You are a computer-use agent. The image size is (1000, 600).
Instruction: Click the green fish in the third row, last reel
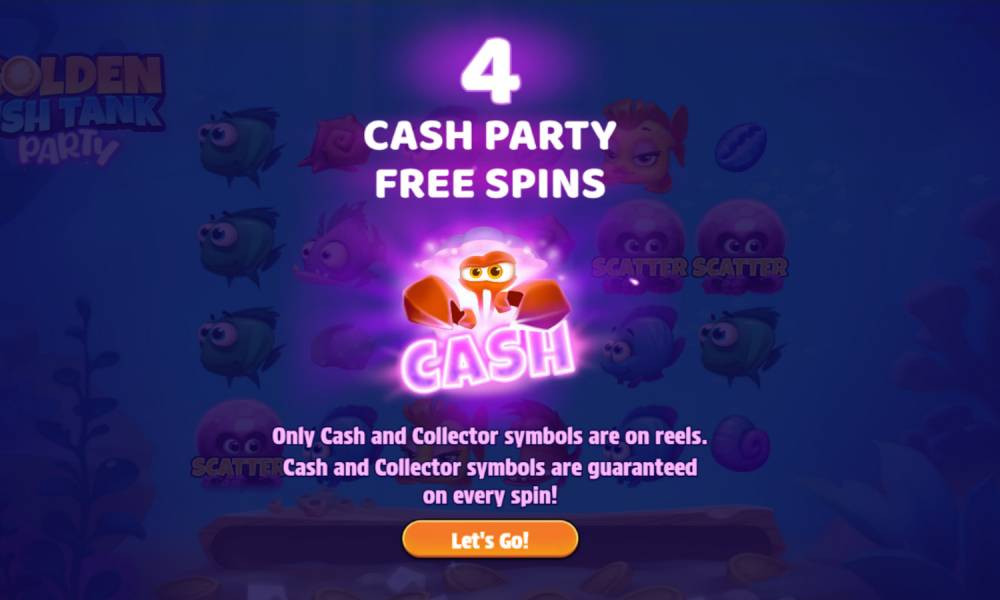[740, 346]
